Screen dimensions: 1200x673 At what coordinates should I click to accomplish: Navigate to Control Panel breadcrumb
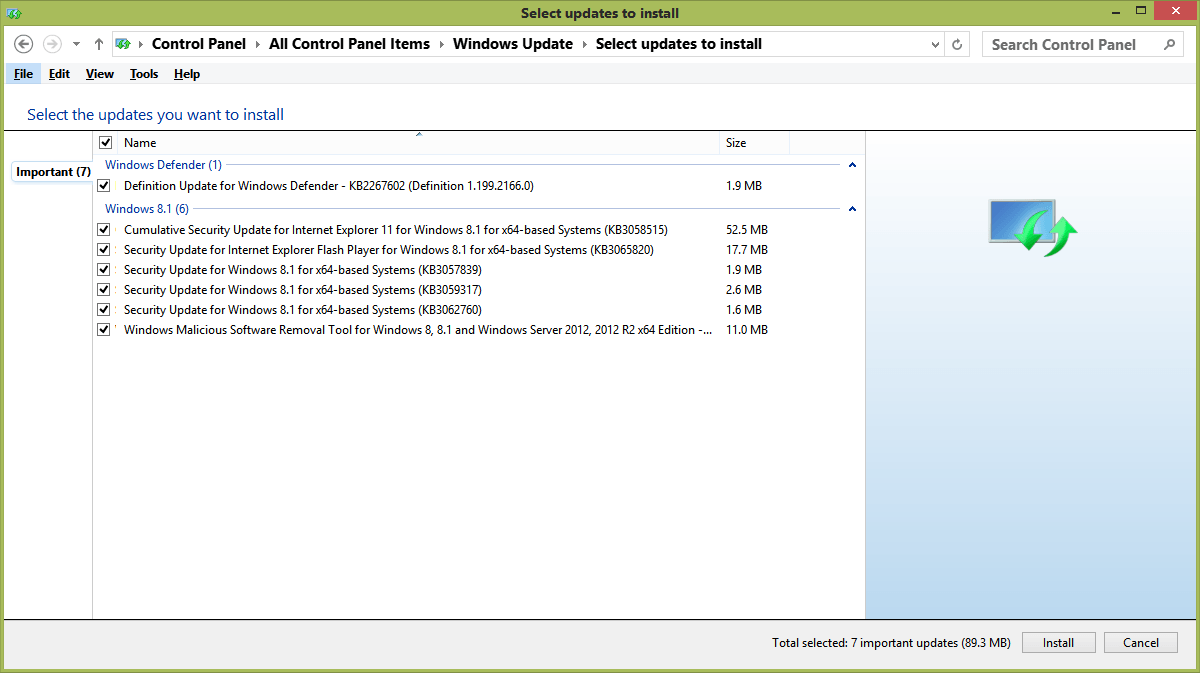coord(198,44)
